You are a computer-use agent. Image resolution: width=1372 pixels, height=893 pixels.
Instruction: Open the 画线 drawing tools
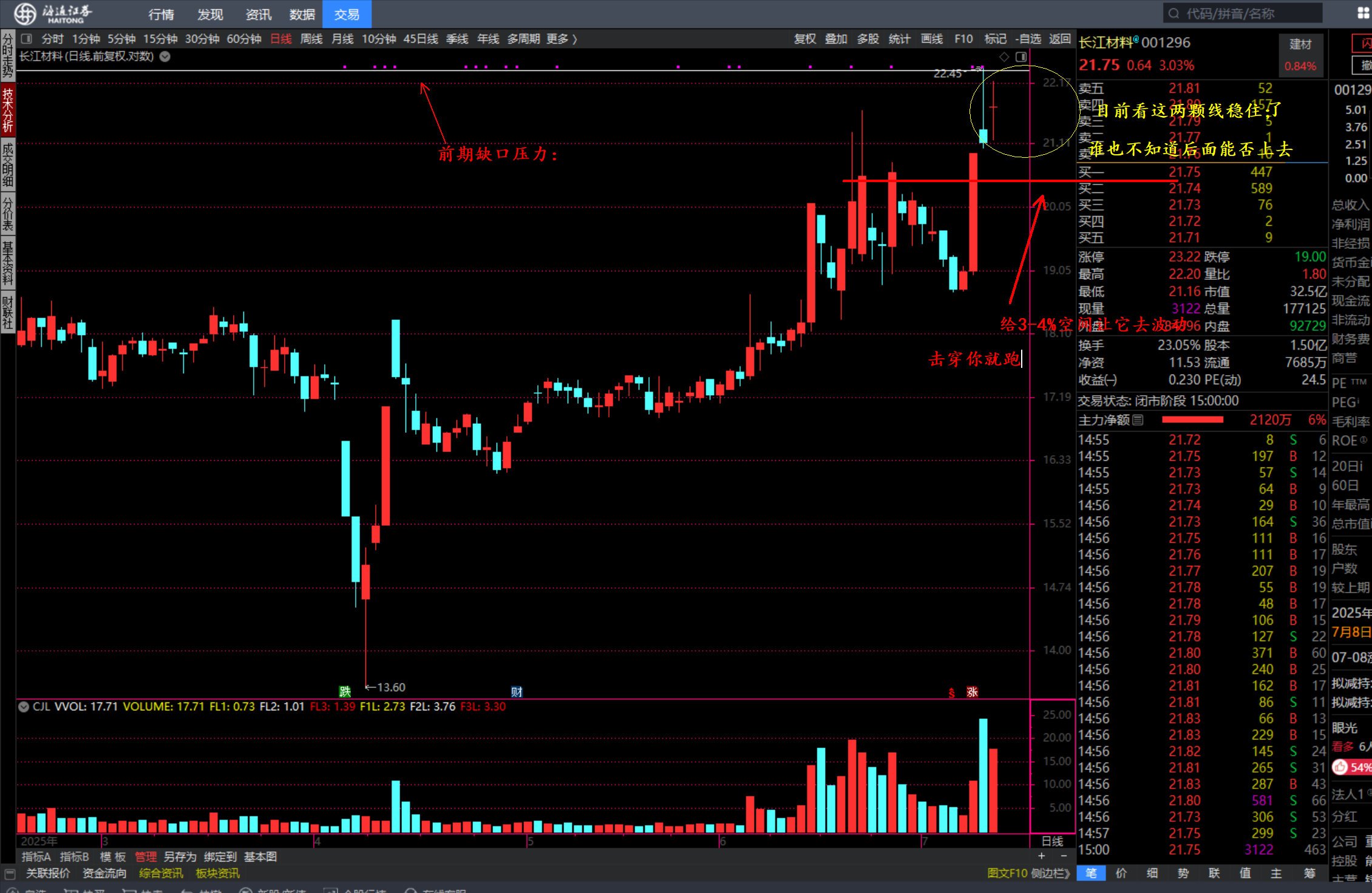932,39
